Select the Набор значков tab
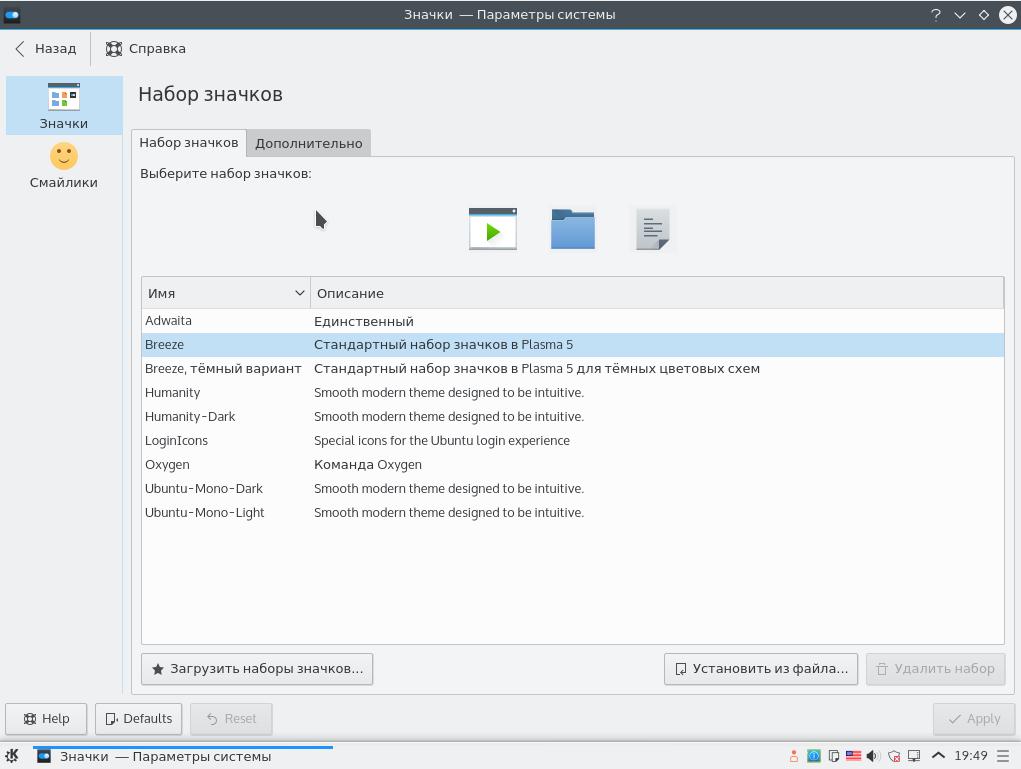Image resolution: width=1021 pixels, height=769 pixels. click(189, 142)
